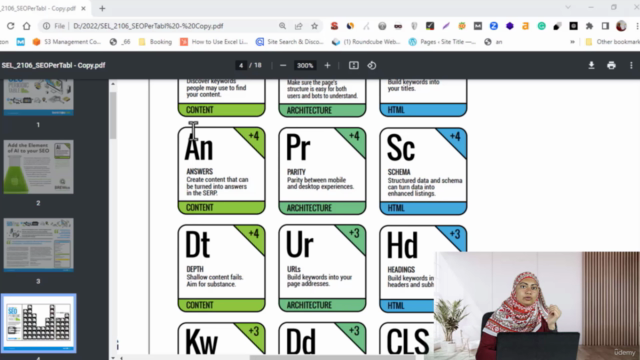640x360 pixels.
Task: Open the purple hexagon extension
Action: pyautogui.click(x=510, y=26)
